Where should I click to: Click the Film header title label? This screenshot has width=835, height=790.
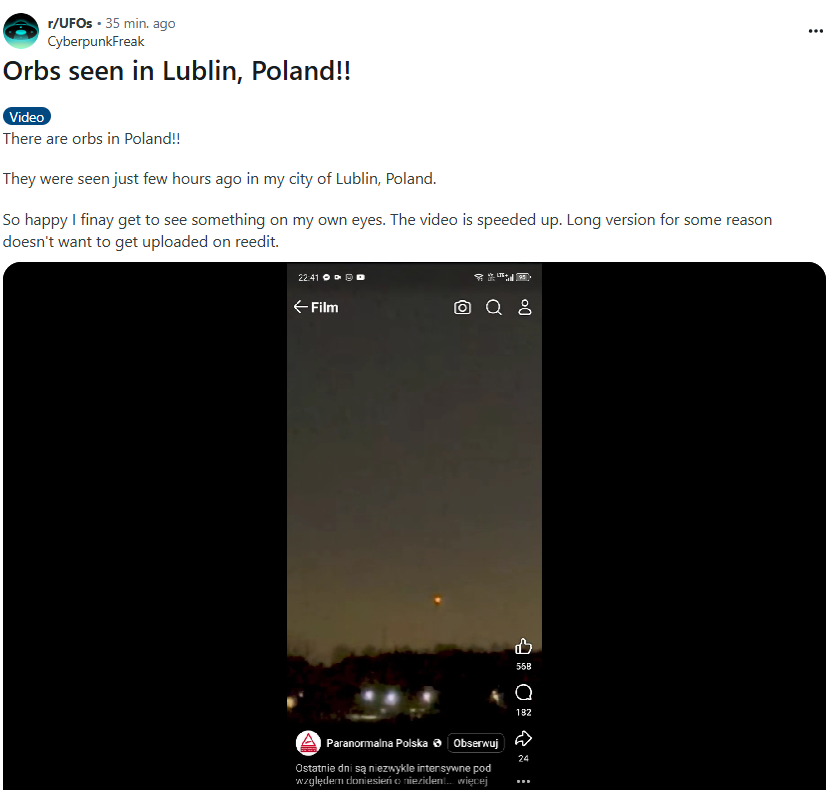[324, 307]
